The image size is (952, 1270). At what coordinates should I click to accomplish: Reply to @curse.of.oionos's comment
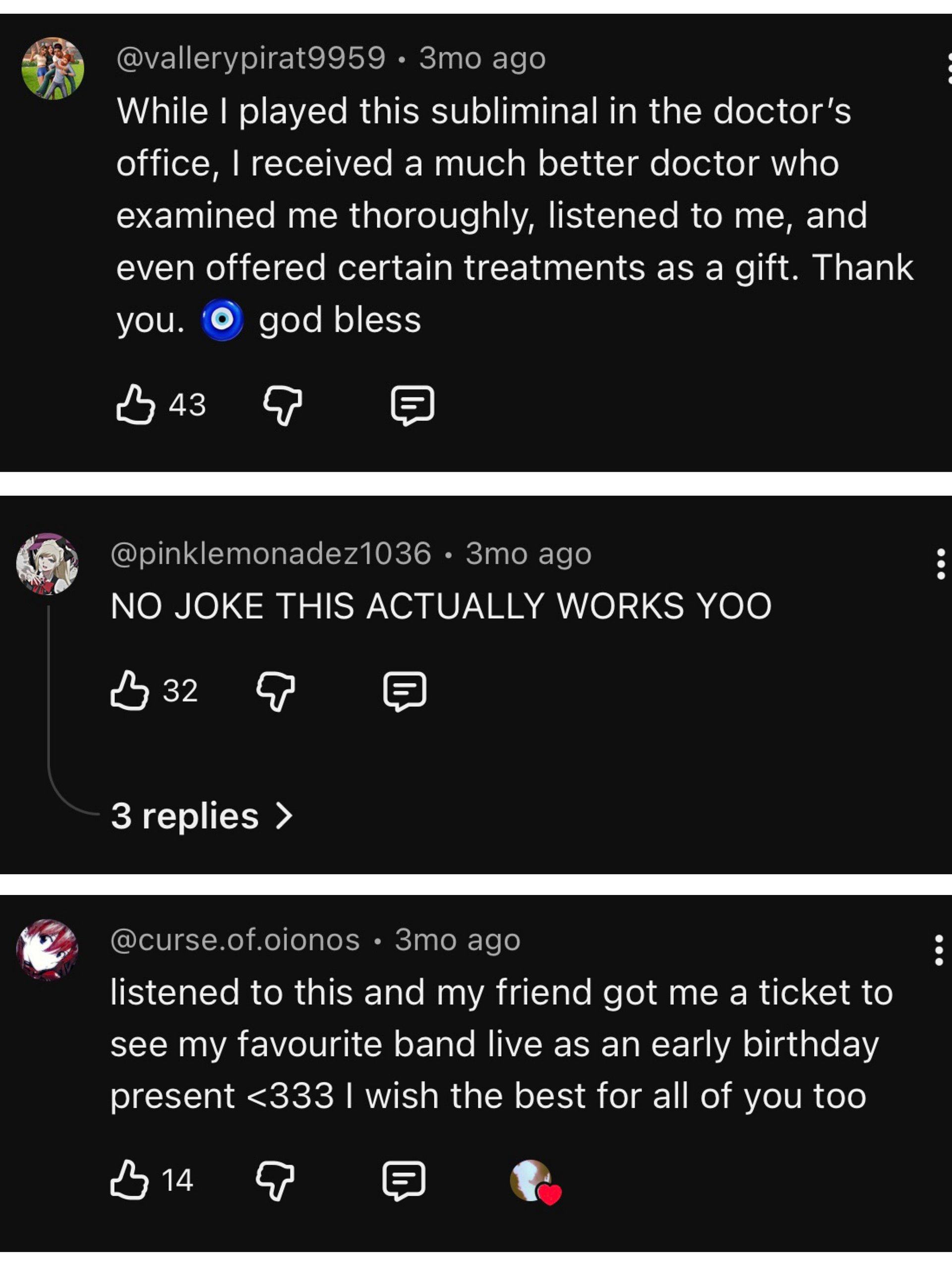pos(404,1180)
